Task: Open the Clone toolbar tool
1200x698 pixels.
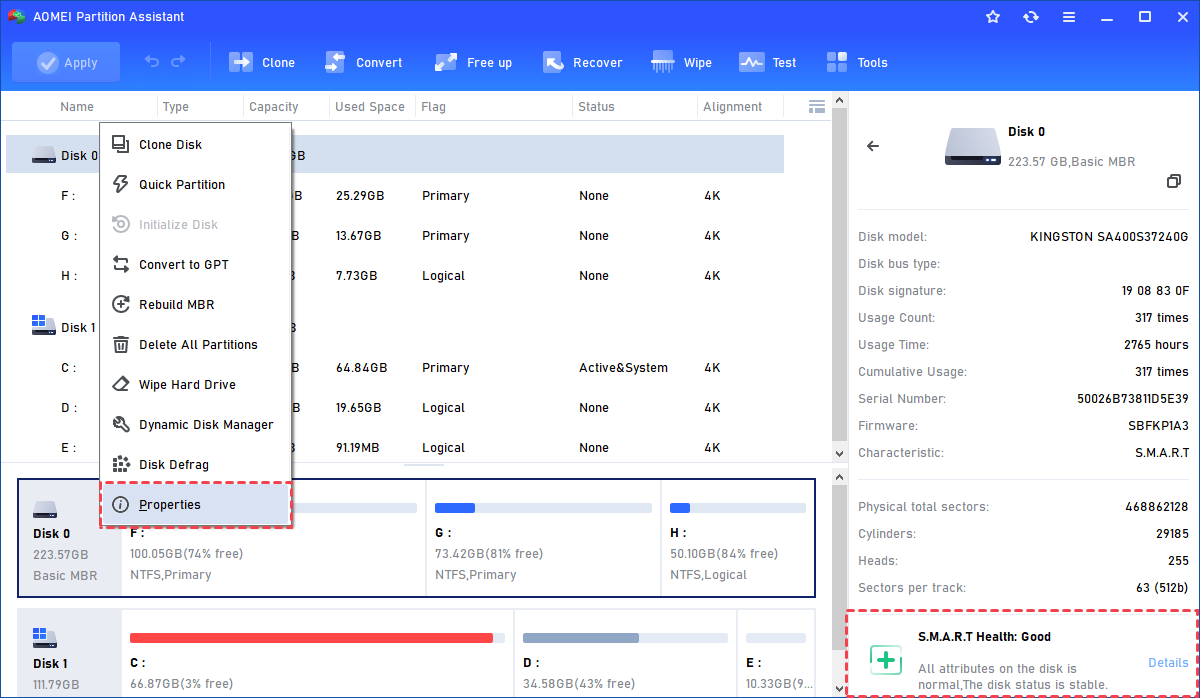Action: pyautogui.click(x=262, y=62)
